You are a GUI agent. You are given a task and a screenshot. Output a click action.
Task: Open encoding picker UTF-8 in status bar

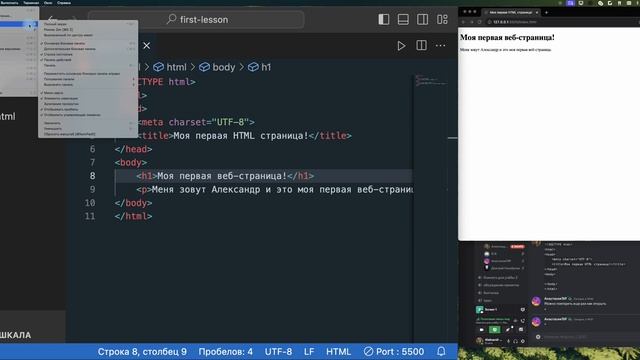click(278, 351)
